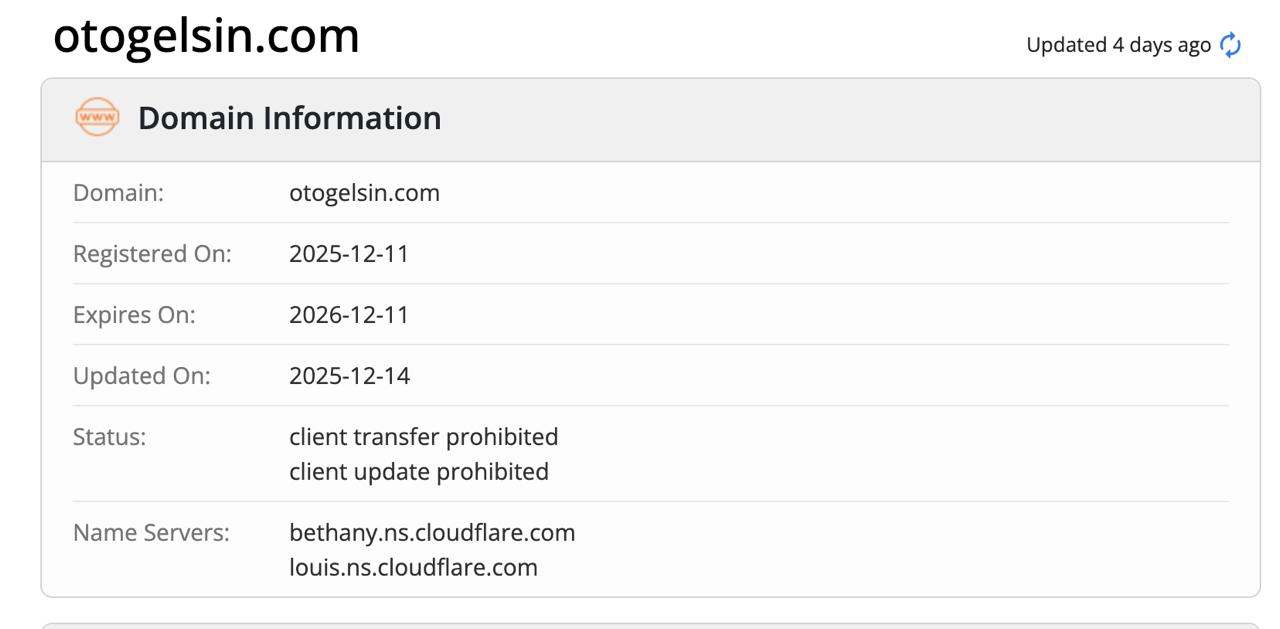Click the refresh icon beside Updated 4 days ago
The height and width of the screenshot is (629, 1280).
1231,45
